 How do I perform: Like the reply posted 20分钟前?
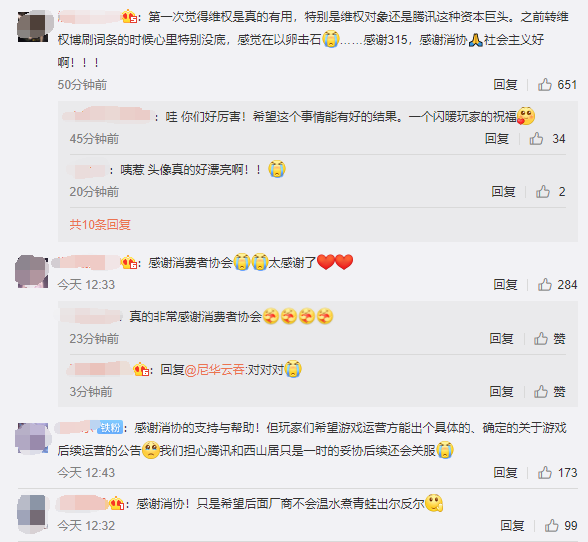click(550, 192)
